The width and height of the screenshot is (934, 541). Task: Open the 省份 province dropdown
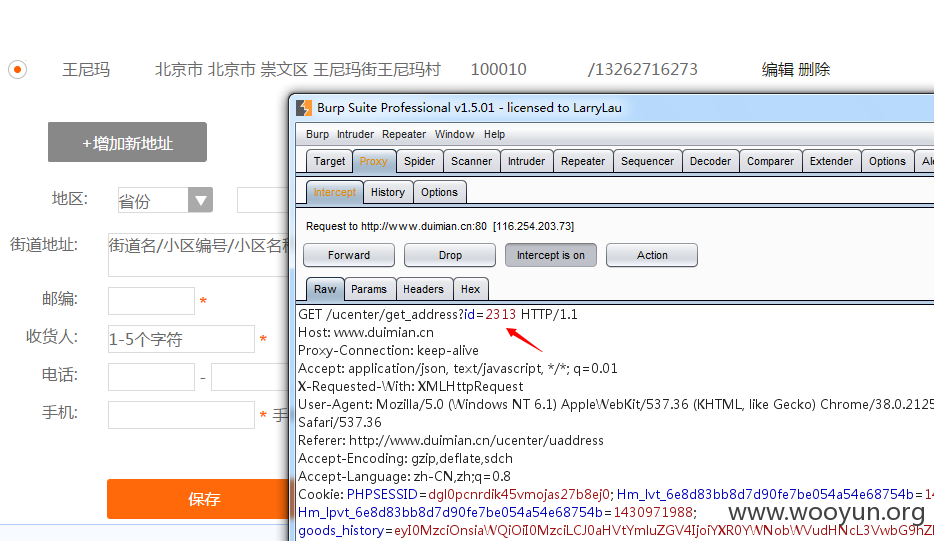pyautogui.click(x=165, y=200)
